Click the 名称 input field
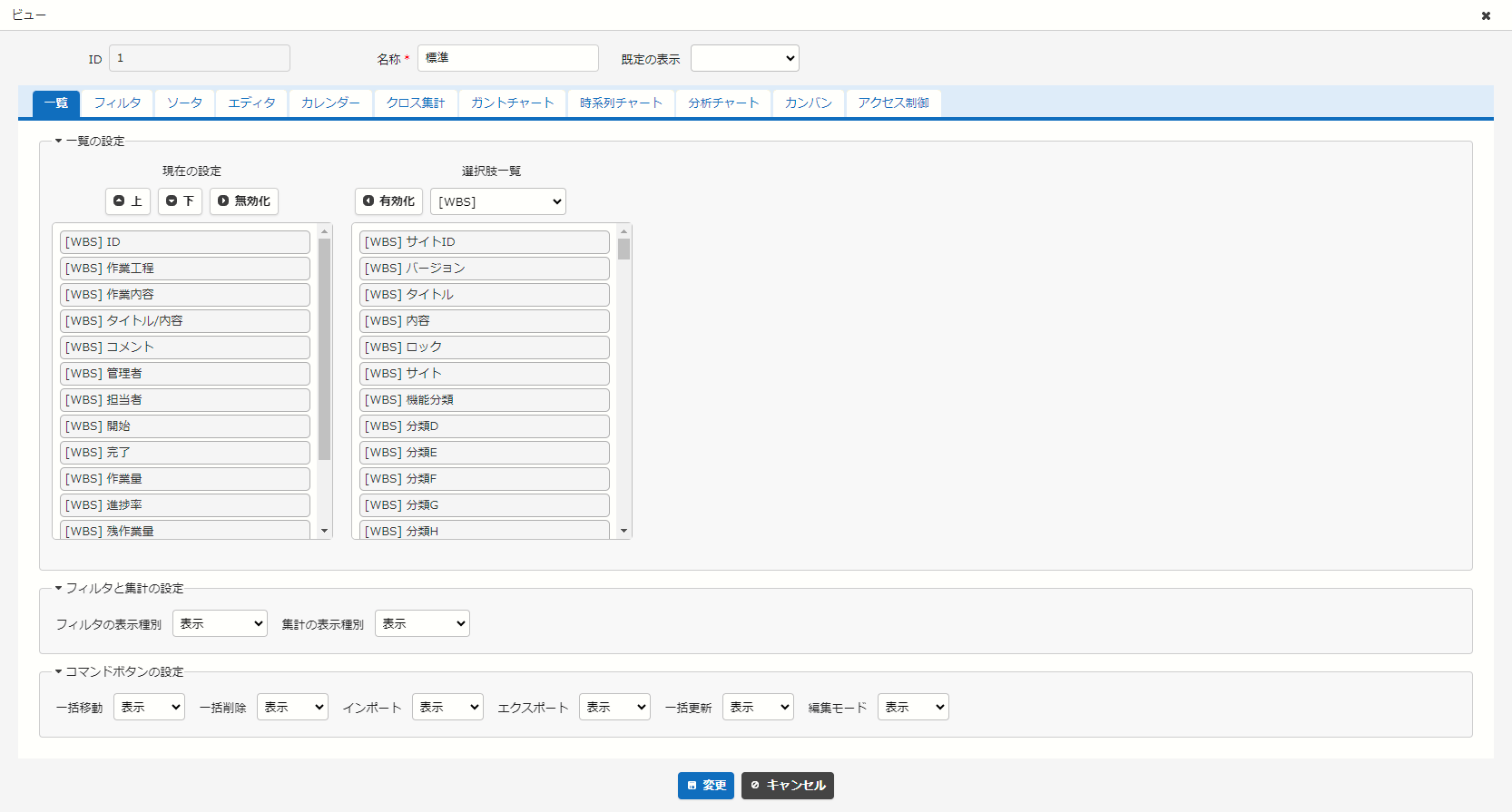 point(508,58)
